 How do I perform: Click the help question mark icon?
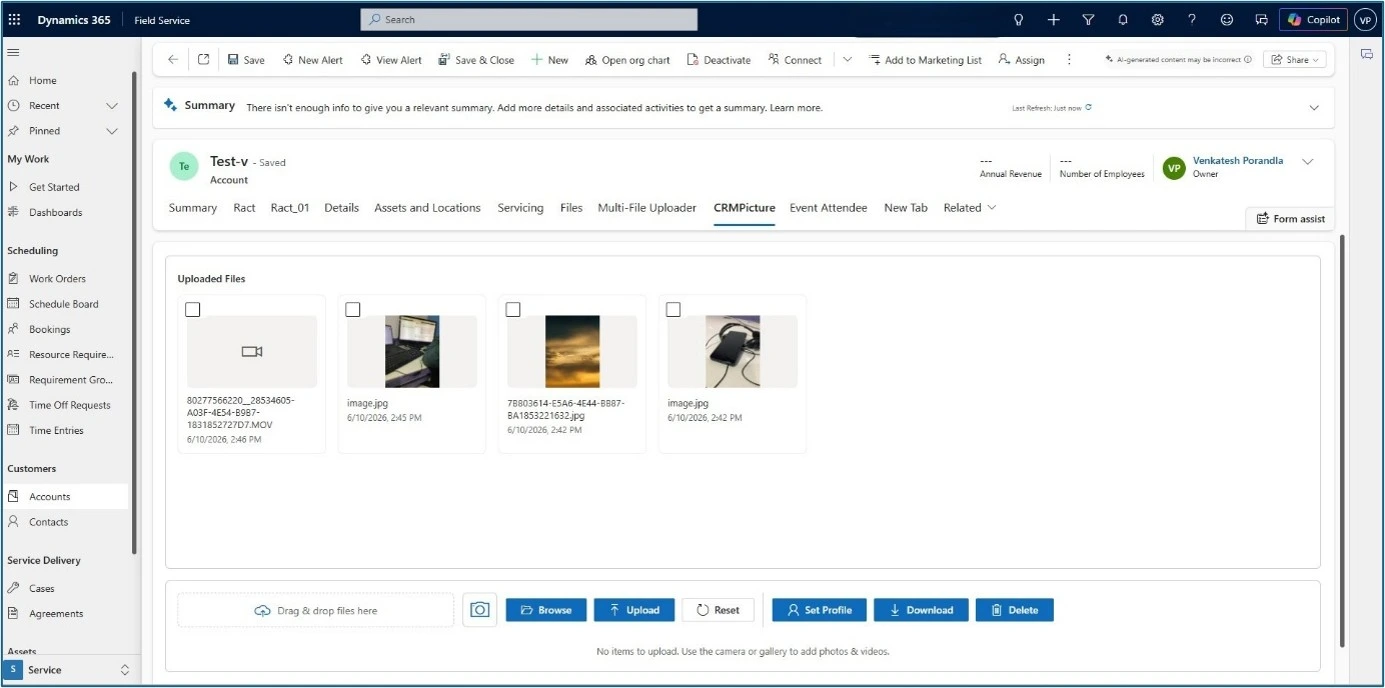click(x=1192, y=19)
